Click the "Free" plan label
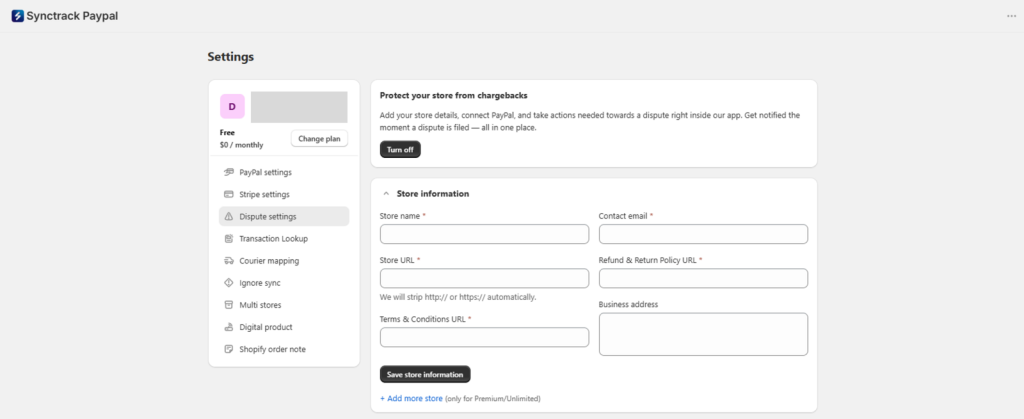 tap(227, 132)
